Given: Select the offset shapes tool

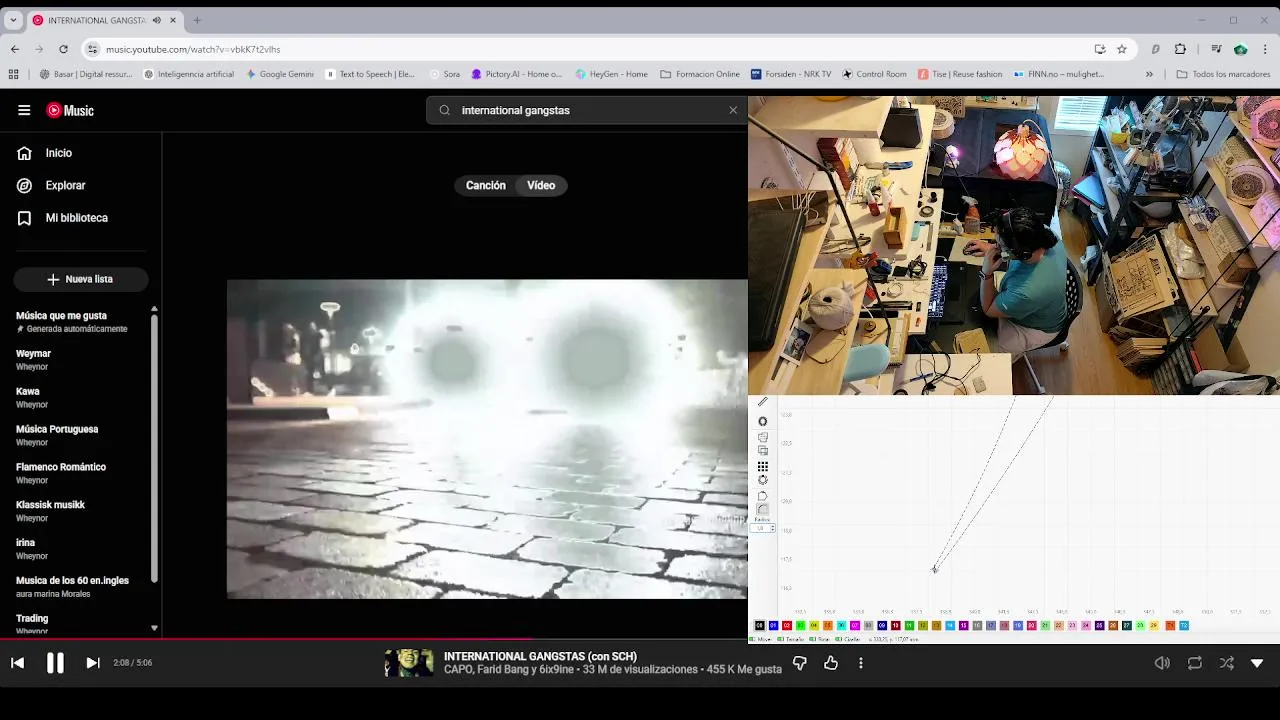Looking at the screenshot, I should tap(763, 437).
